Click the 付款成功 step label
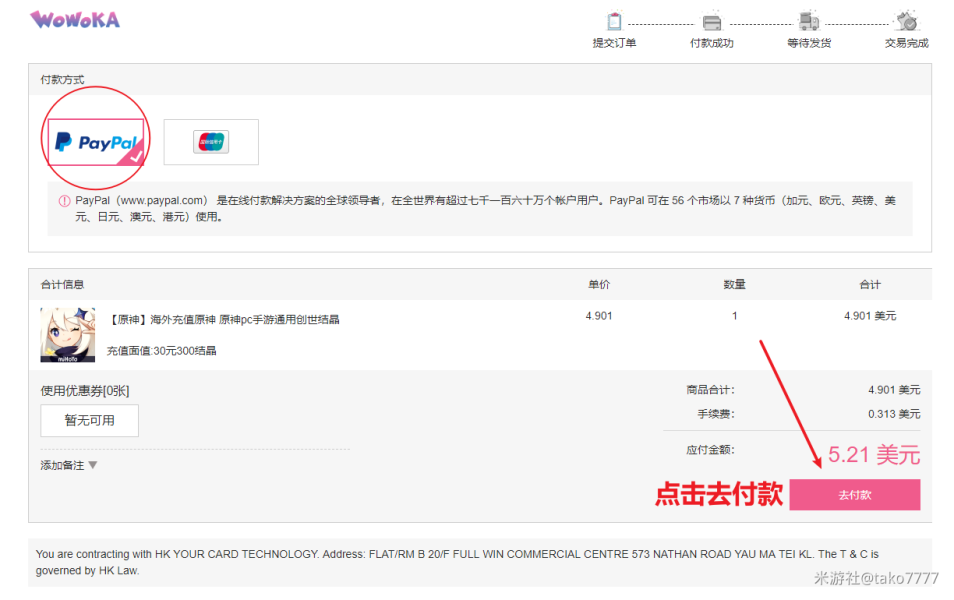Screen dimensions: 954x600 712,43
